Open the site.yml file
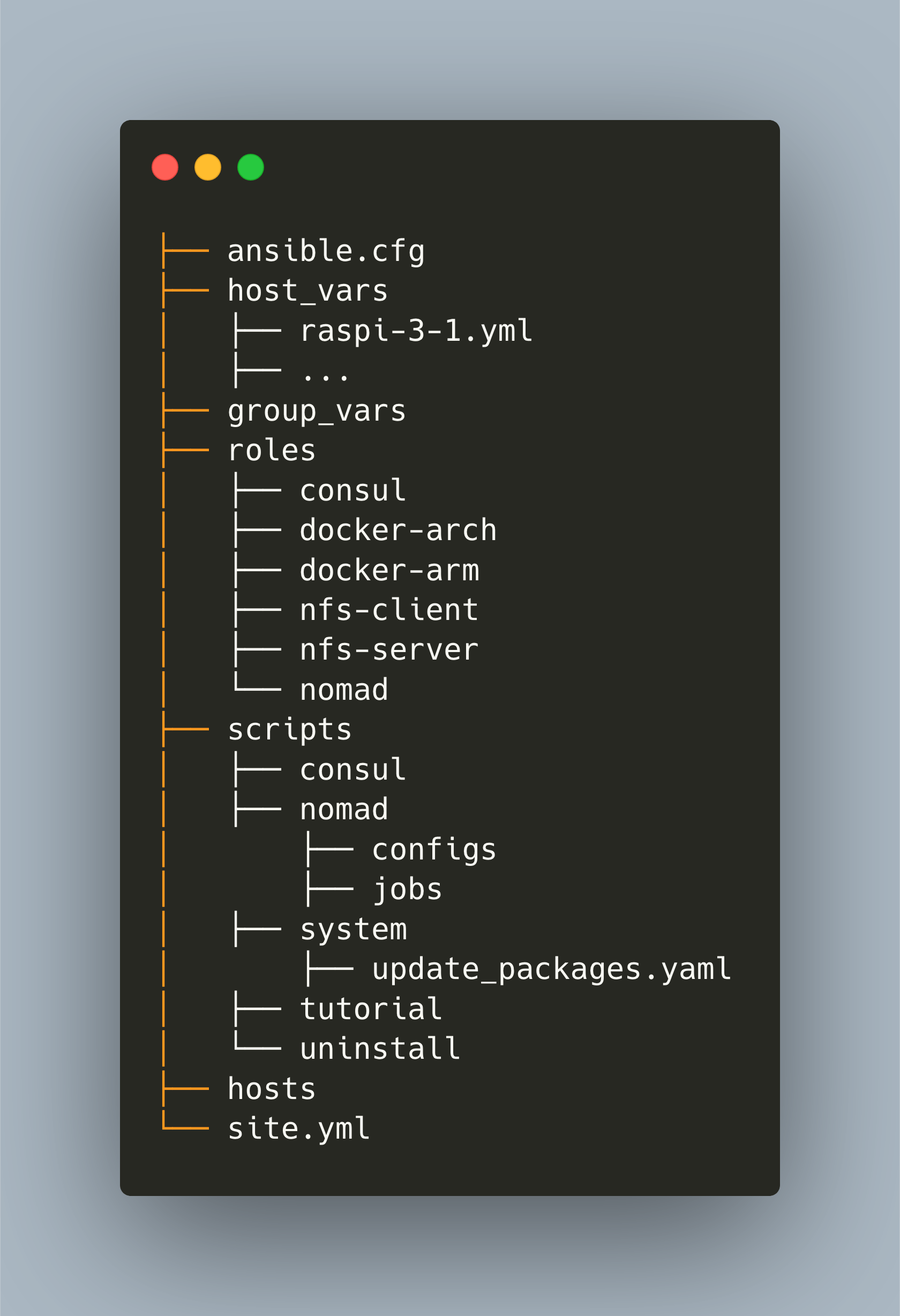The height and width of the screenshot is (1316, 900). click(298, 1128)
